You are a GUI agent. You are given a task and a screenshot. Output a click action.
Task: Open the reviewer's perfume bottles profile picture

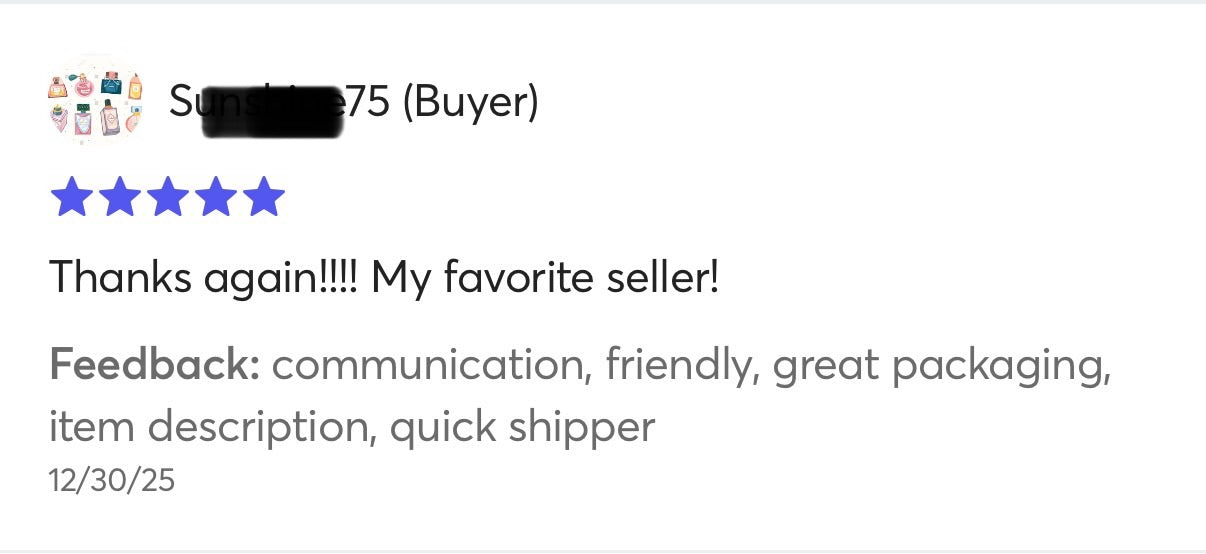click(x=96, y=102)
